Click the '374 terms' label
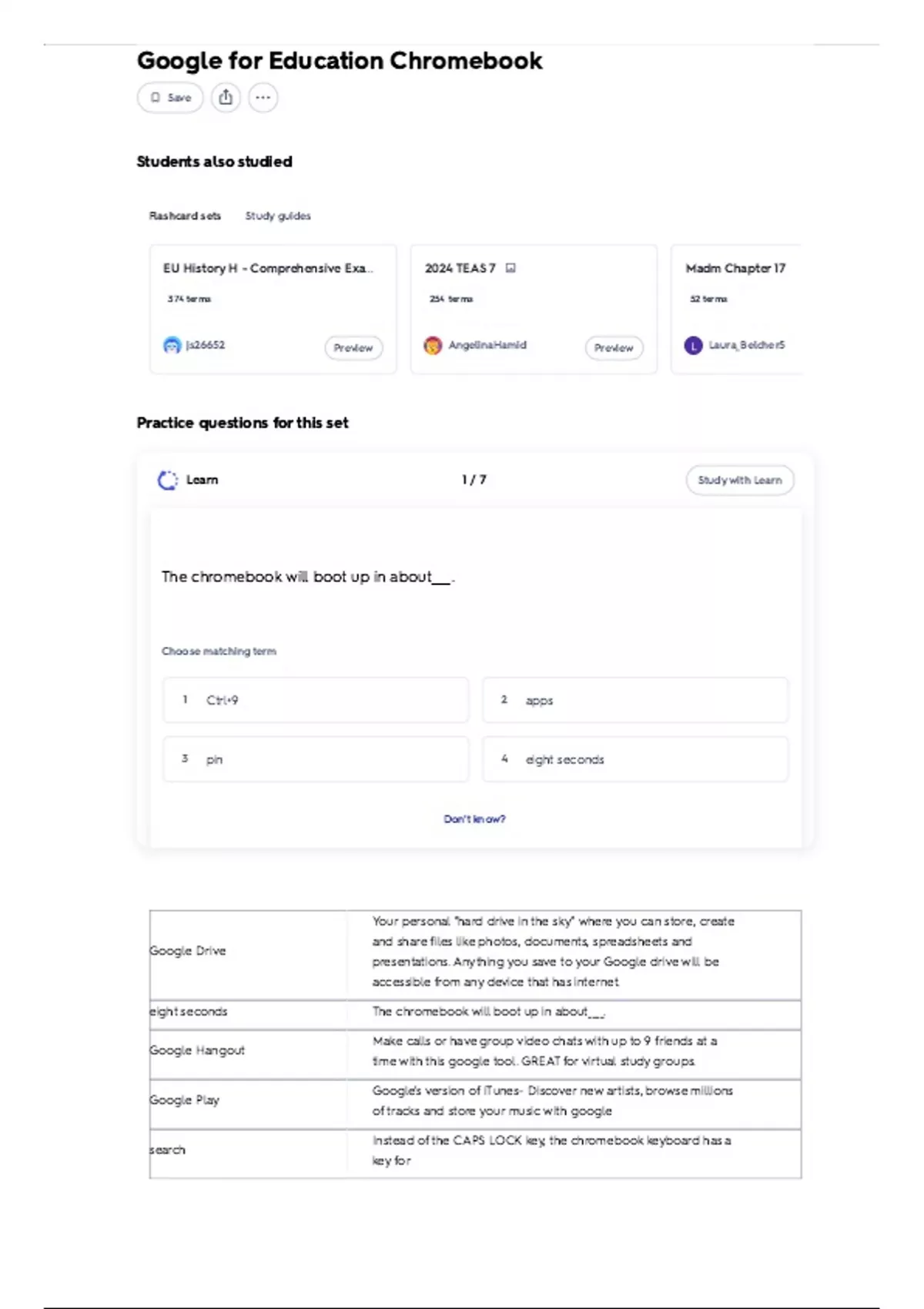Image resolution: width=924 pixels, height=1309 pixels. click(189, 299)
